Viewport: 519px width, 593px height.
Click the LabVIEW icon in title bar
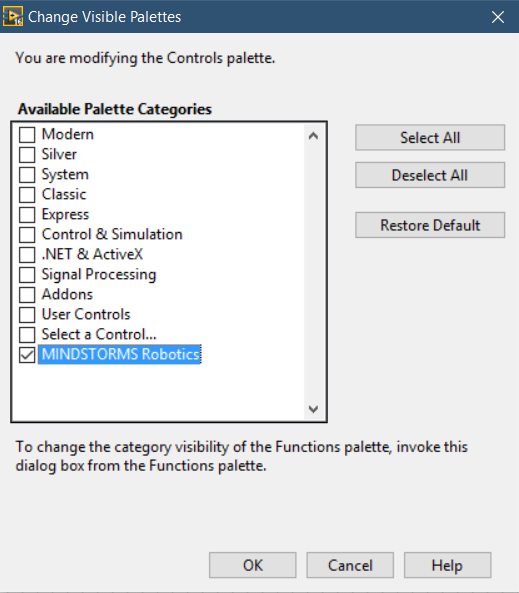pyautogui.click(x=13, y=17)
